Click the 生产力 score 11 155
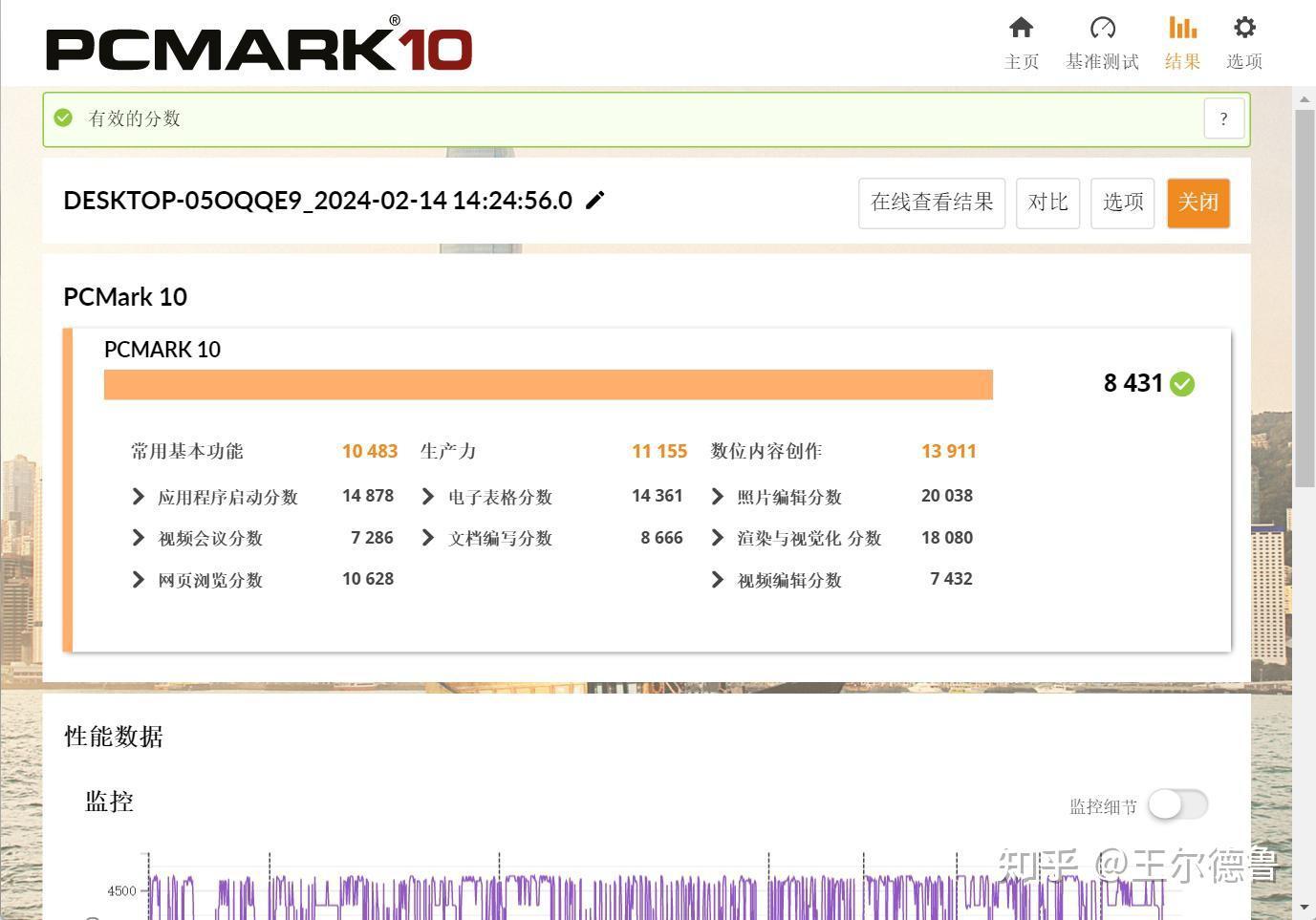 pos(659,451)
